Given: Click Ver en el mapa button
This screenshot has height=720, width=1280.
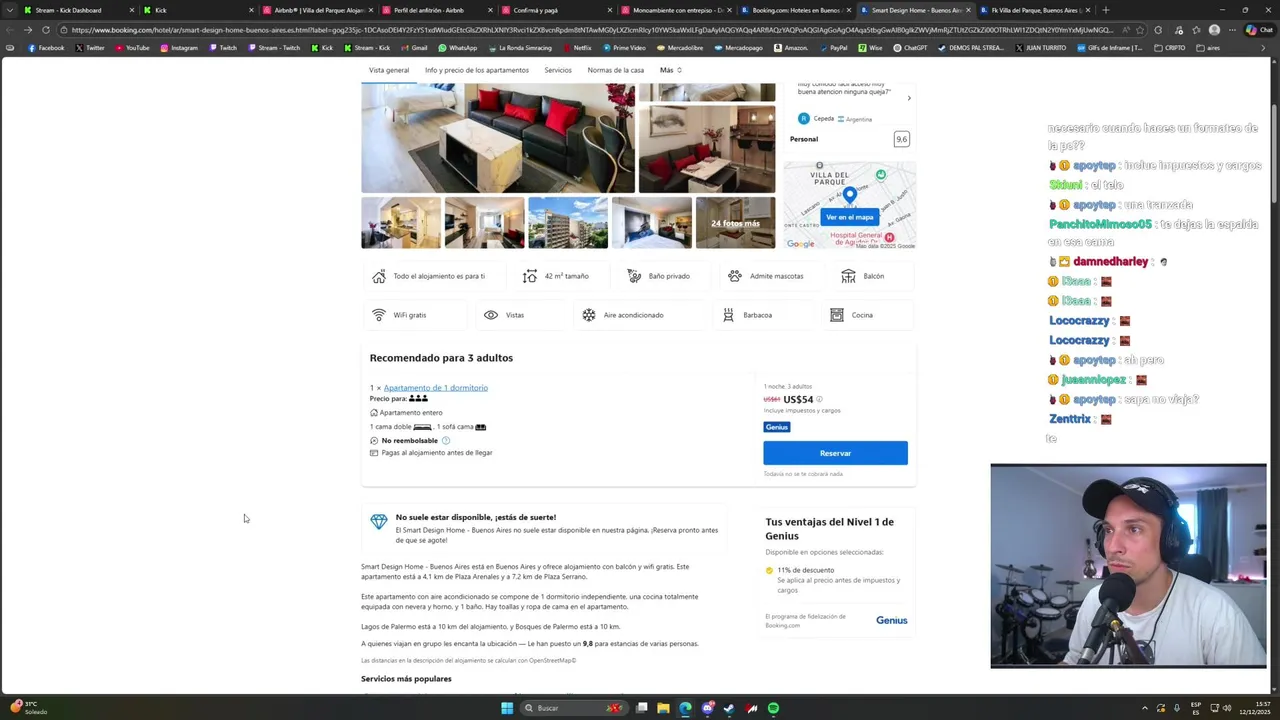Looking at the screenshot, I should pos(849,217).
